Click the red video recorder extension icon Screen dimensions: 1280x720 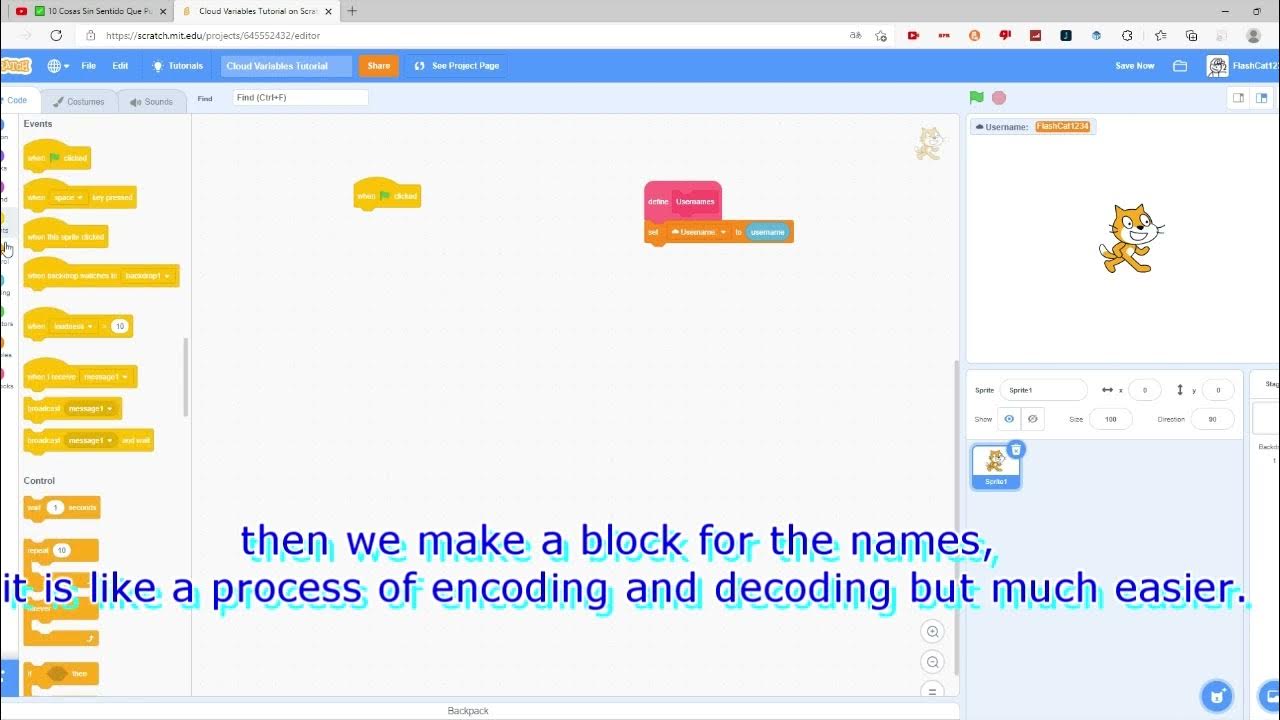click(913, 35)
